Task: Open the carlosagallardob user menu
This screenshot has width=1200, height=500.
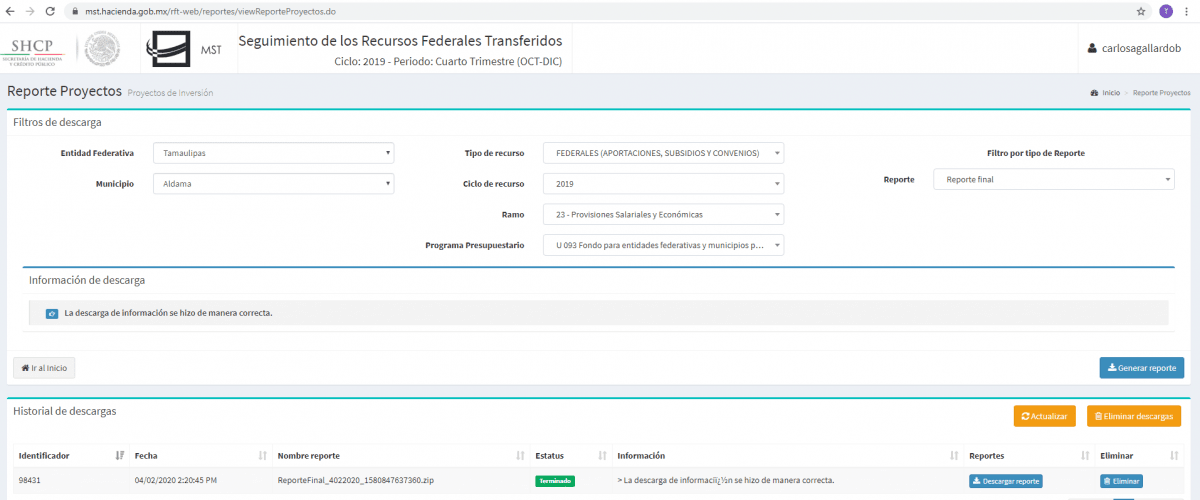Action: (x=1135, y=49)
